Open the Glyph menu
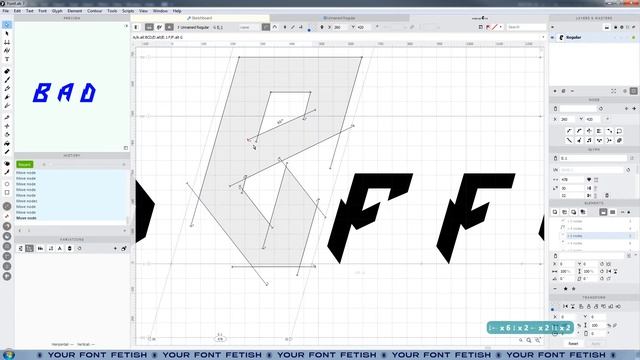Screen dimensions: 640x360 (x=57, y=11)
